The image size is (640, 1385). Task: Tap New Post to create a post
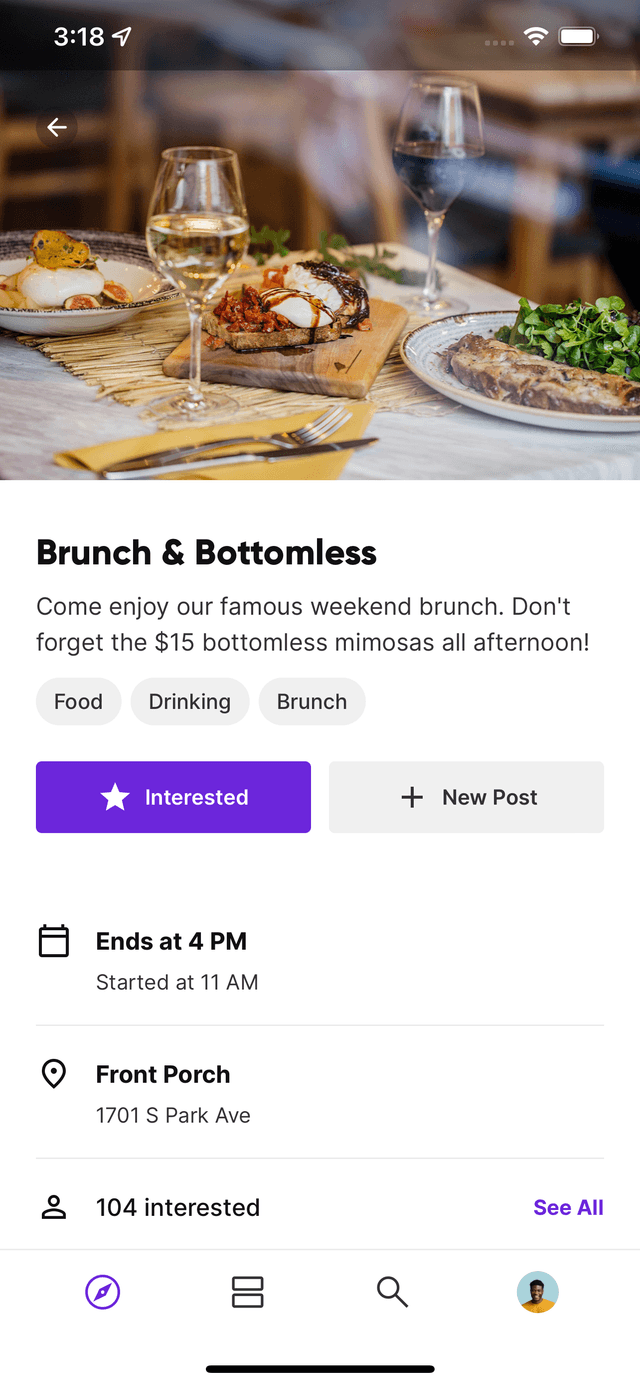pos(466,797)
